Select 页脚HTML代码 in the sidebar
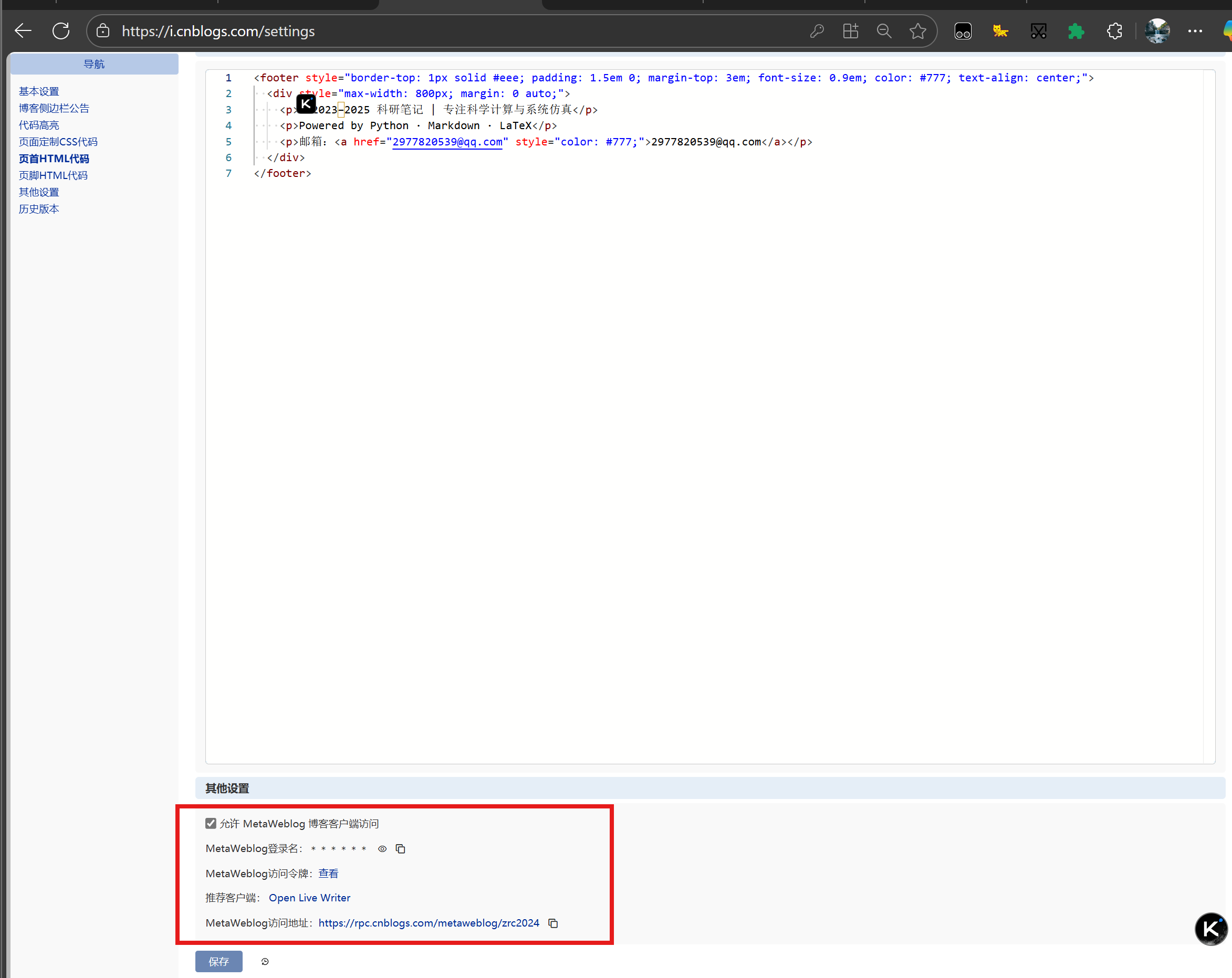This screenshot has width=1232, height=978. 53,175
